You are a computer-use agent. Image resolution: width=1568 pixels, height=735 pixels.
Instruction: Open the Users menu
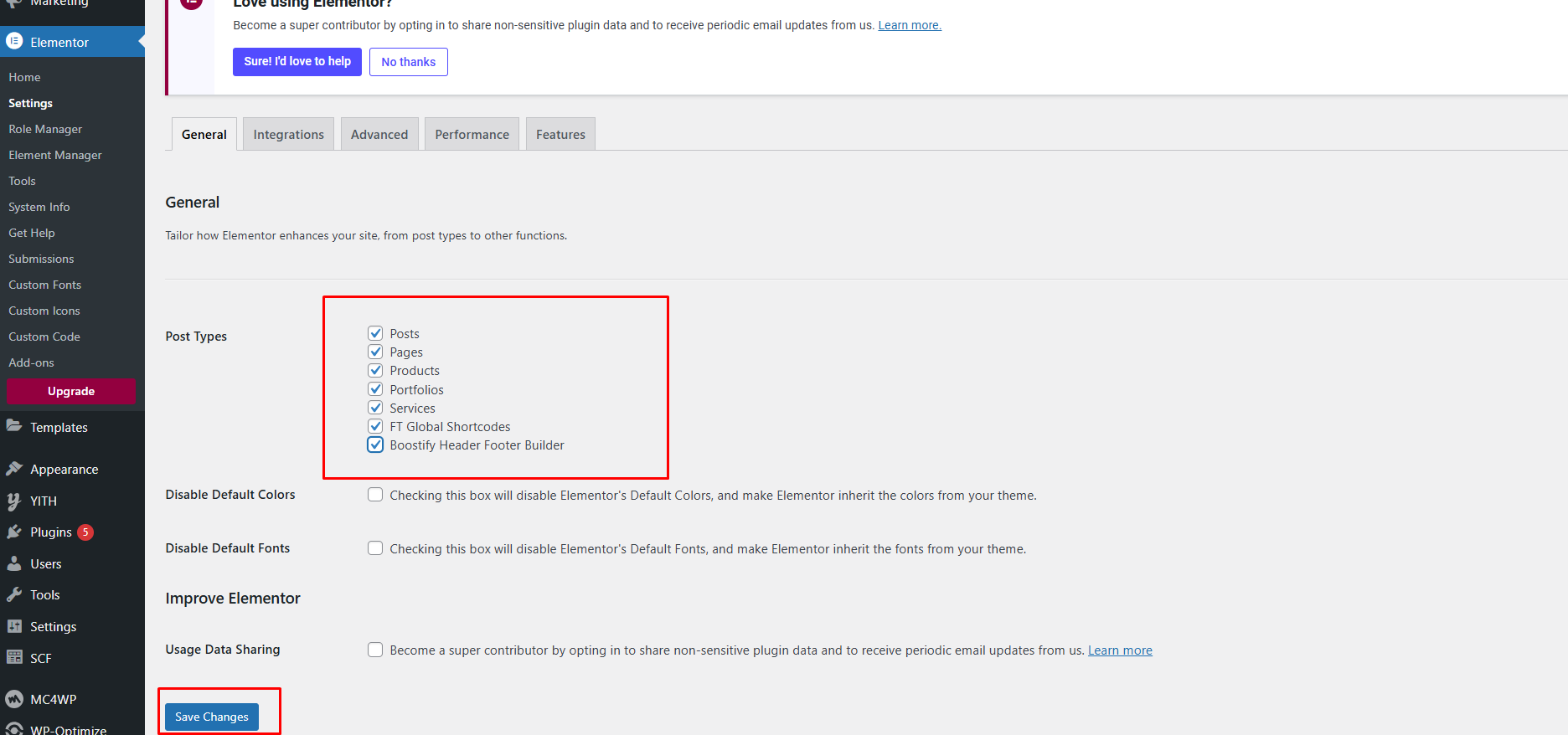tap(72, 563)
